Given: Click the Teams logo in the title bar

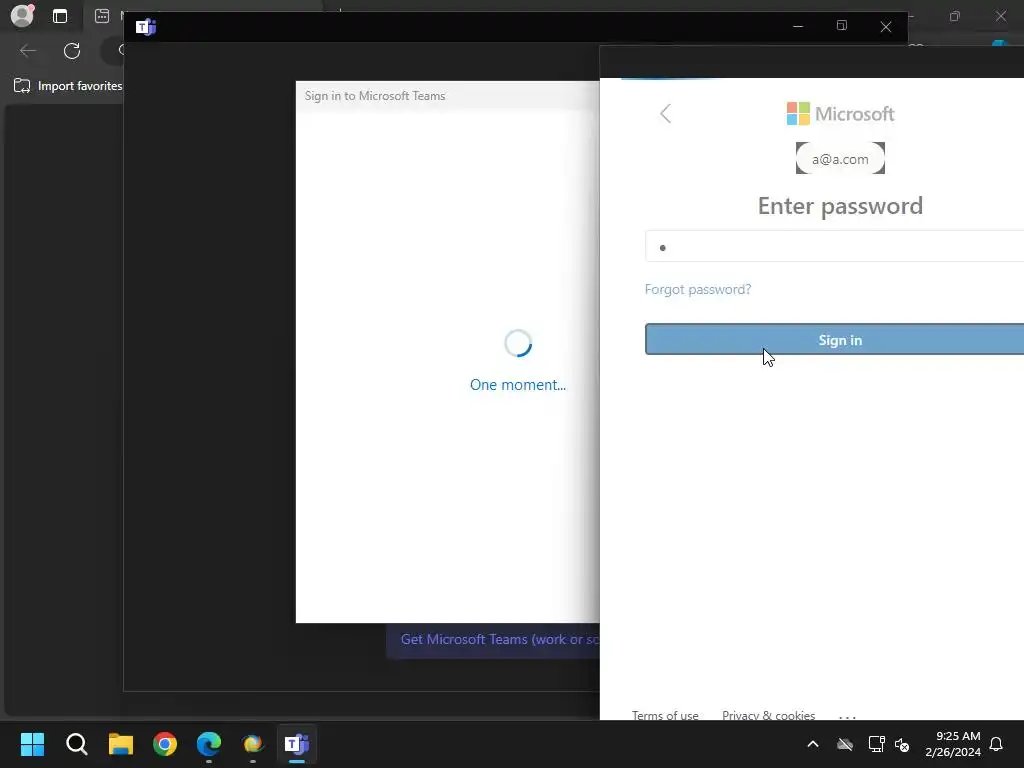Looking at the screenshot, I should (146, 27).
